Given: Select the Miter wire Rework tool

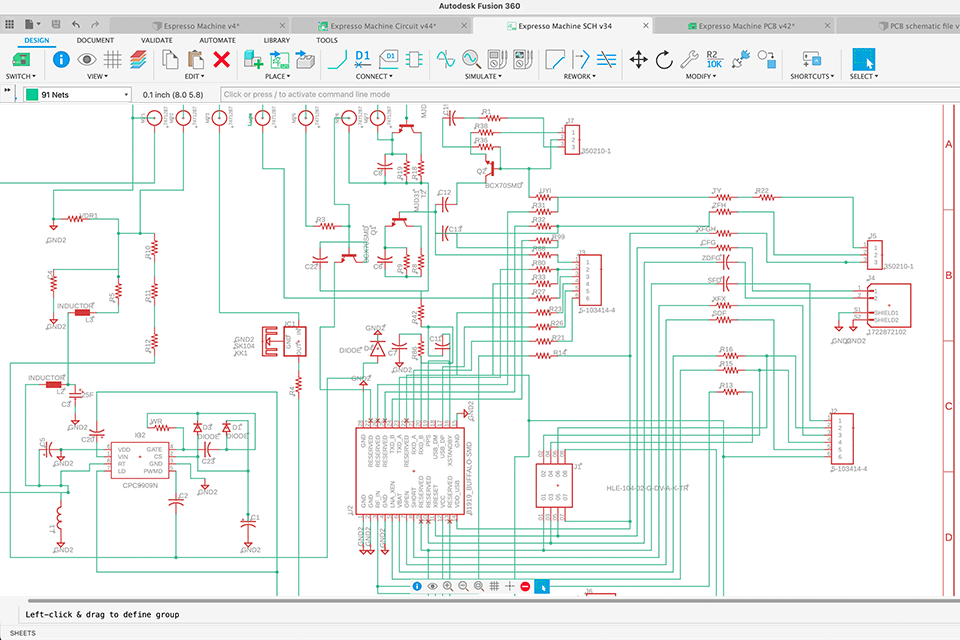Looking at the screenshot, I should (x=555, y=59).
